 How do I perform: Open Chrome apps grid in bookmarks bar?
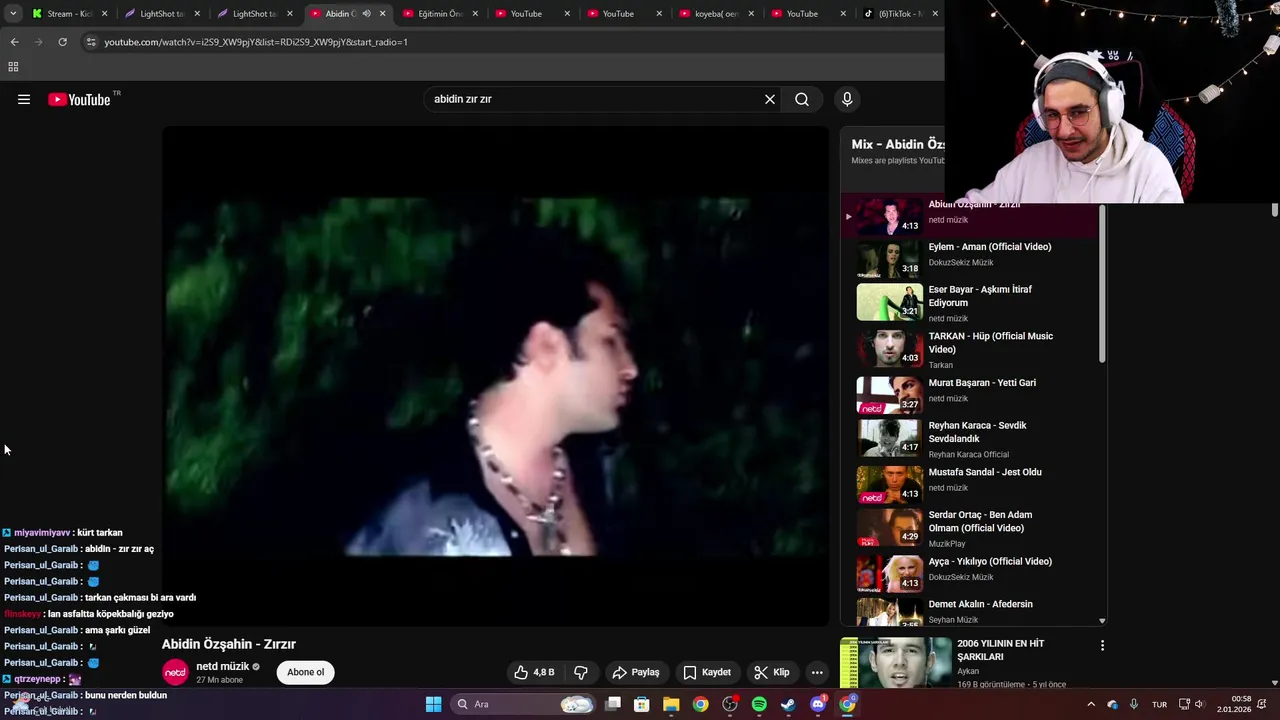click(13, 67)
